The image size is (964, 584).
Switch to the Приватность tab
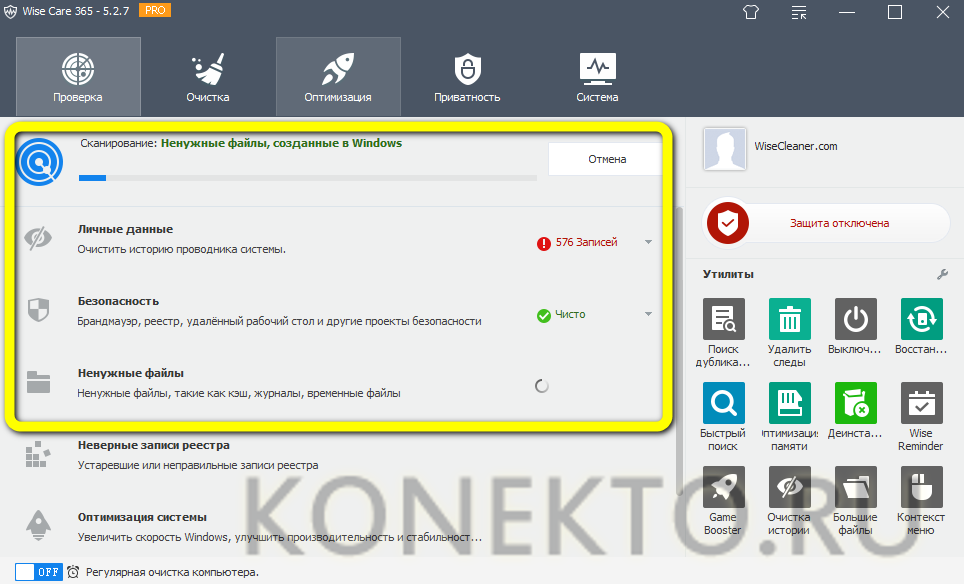click(467, 78)
